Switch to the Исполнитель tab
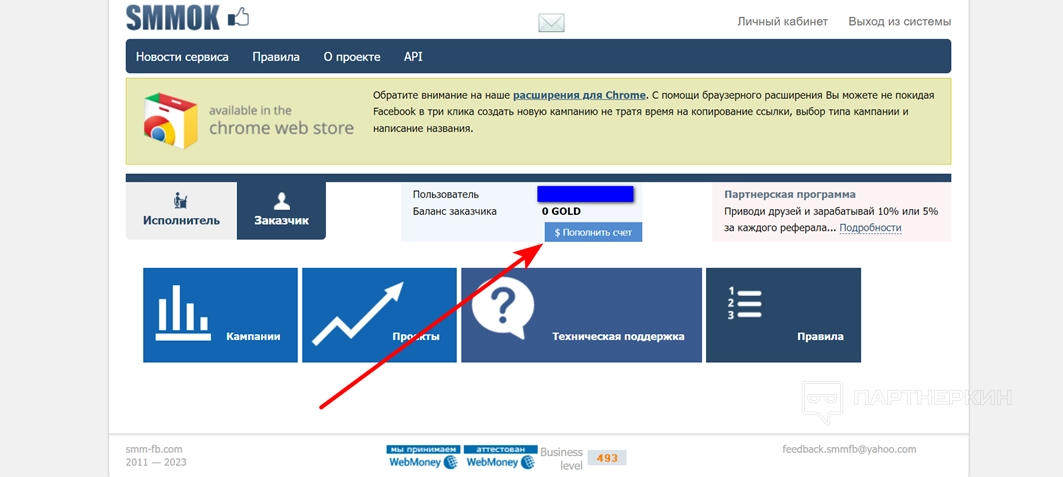Viewport: 1063px width, 477px height. tap(181, 211)
